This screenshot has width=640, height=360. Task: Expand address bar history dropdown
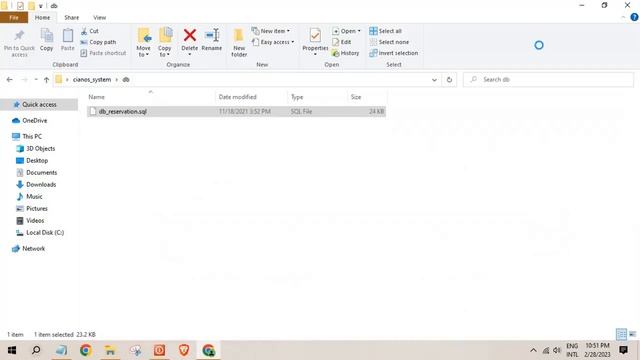click(434, 80)
